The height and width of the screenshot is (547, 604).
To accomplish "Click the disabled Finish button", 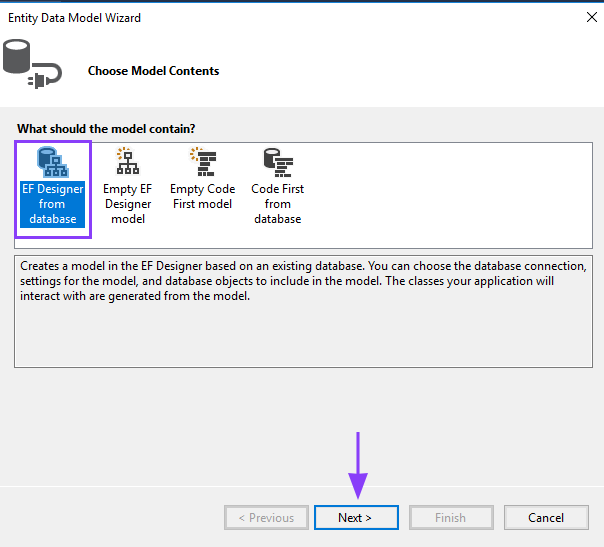I will [450, 518].
